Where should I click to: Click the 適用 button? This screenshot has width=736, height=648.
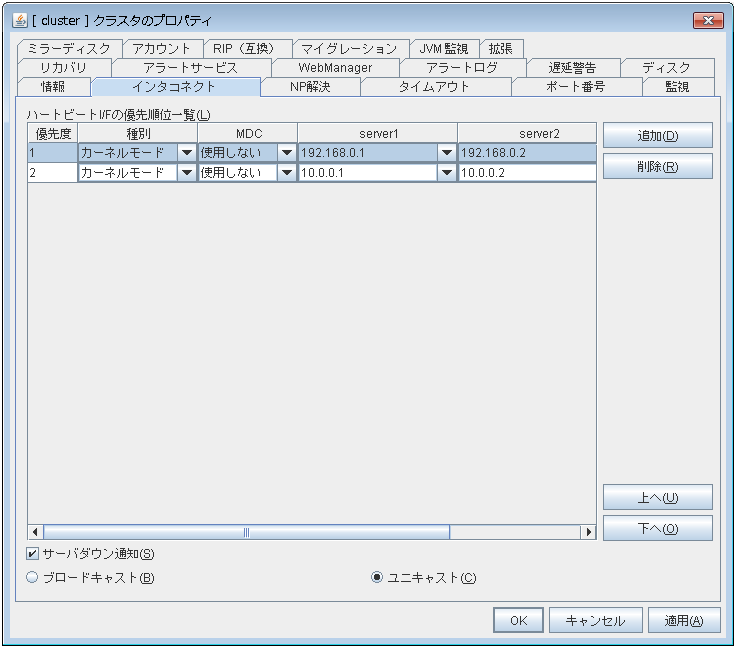[x=684, y=620]
